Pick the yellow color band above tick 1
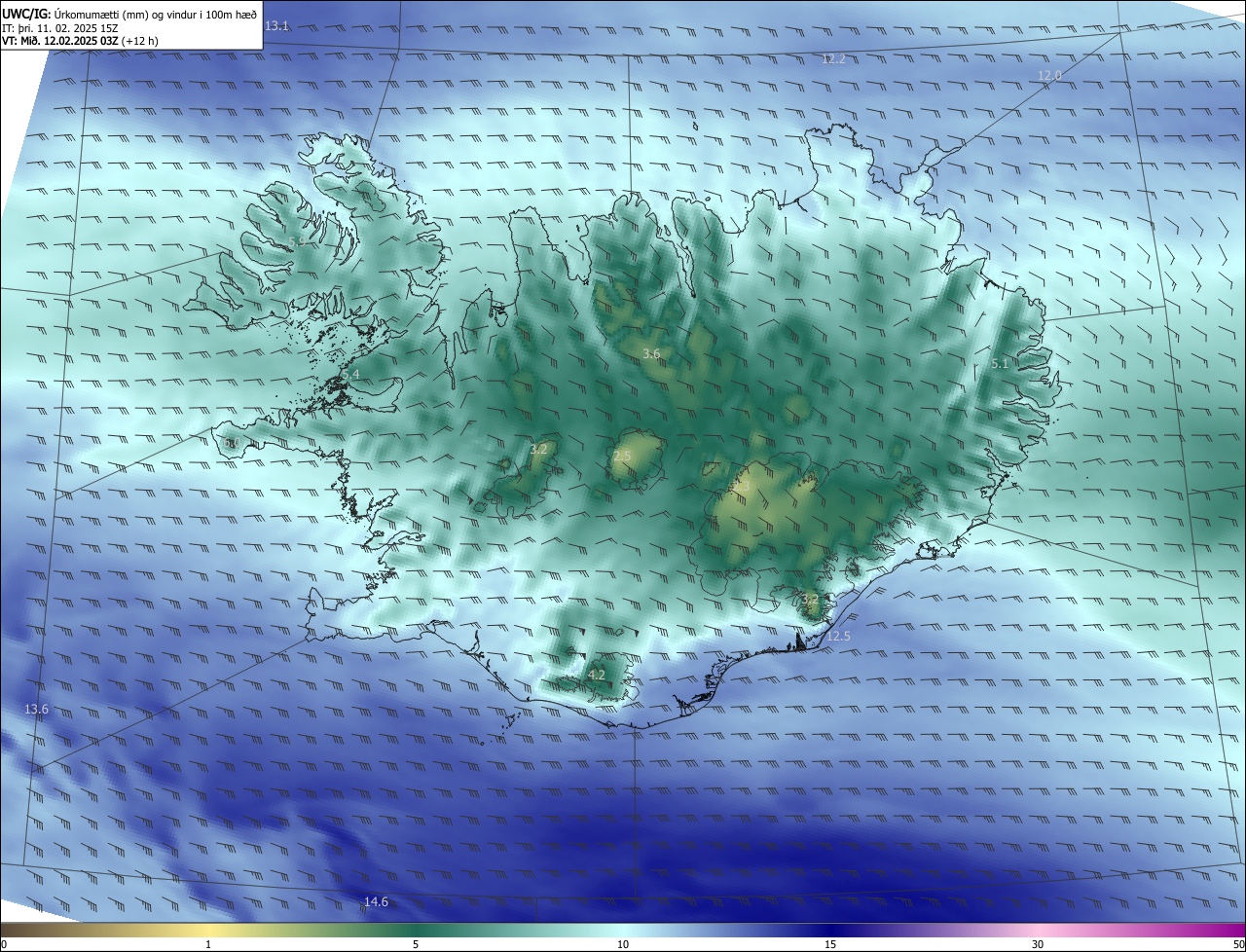Screen dimensions: 1246x952 coord(208,930)
